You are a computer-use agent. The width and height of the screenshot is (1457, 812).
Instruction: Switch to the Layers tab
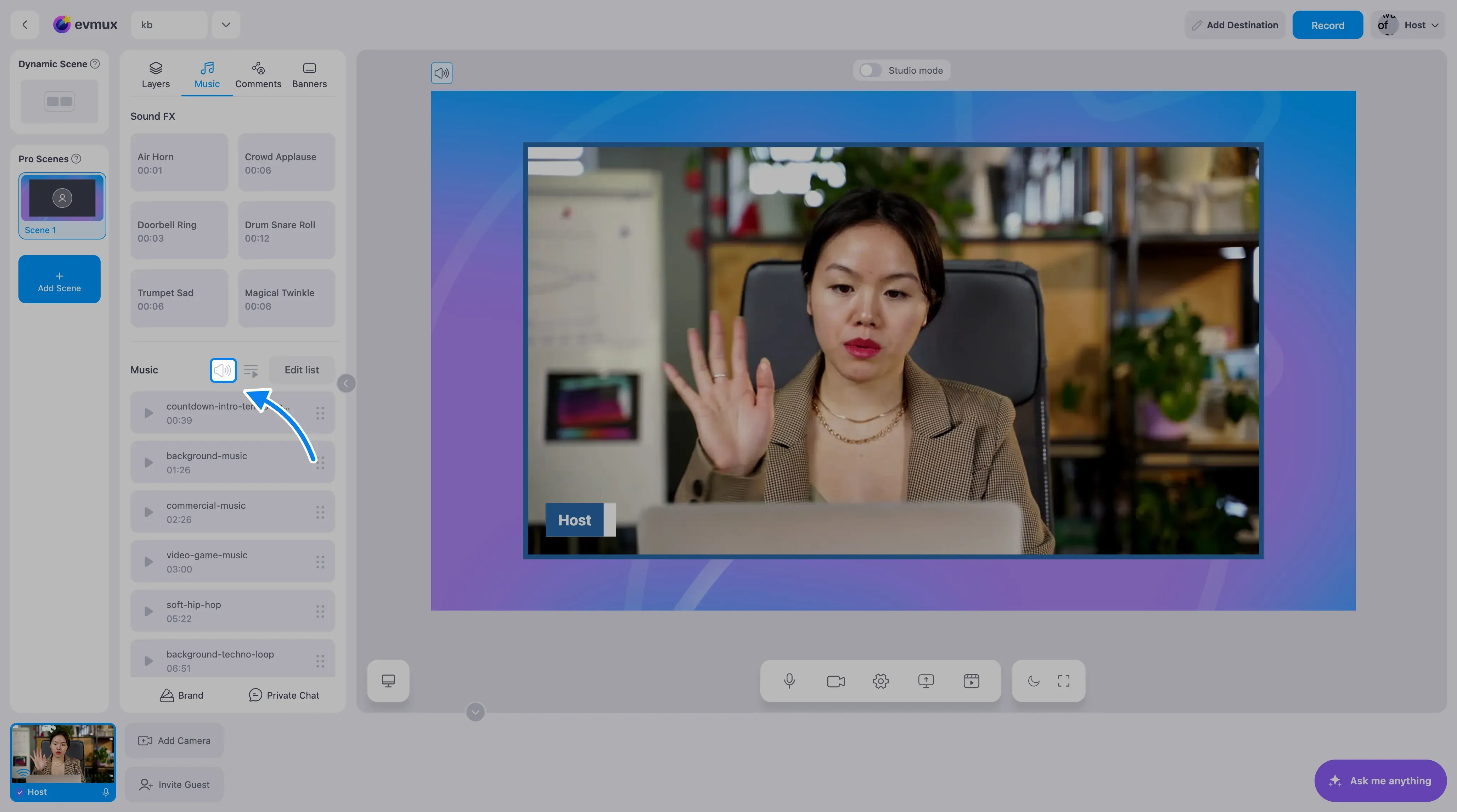click(156, 75)
